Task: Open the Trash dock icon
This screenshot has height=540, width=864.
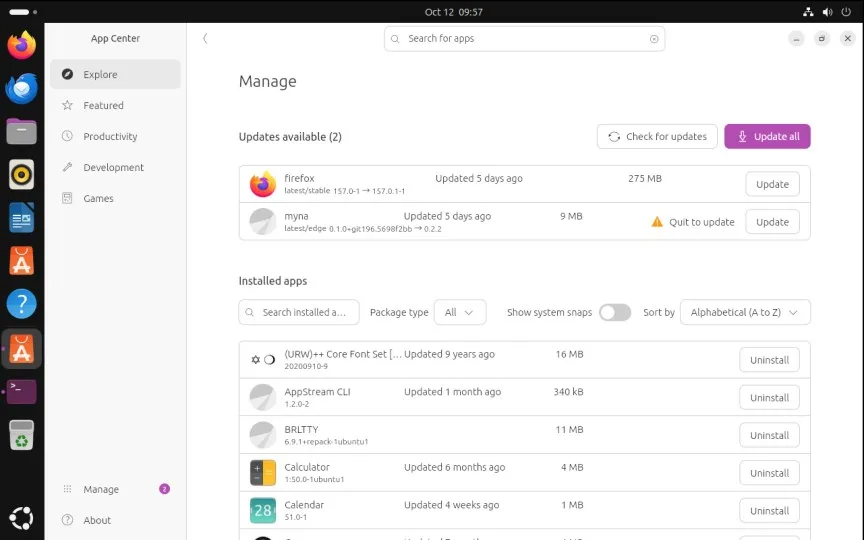Action: click(x=21, y=435)
